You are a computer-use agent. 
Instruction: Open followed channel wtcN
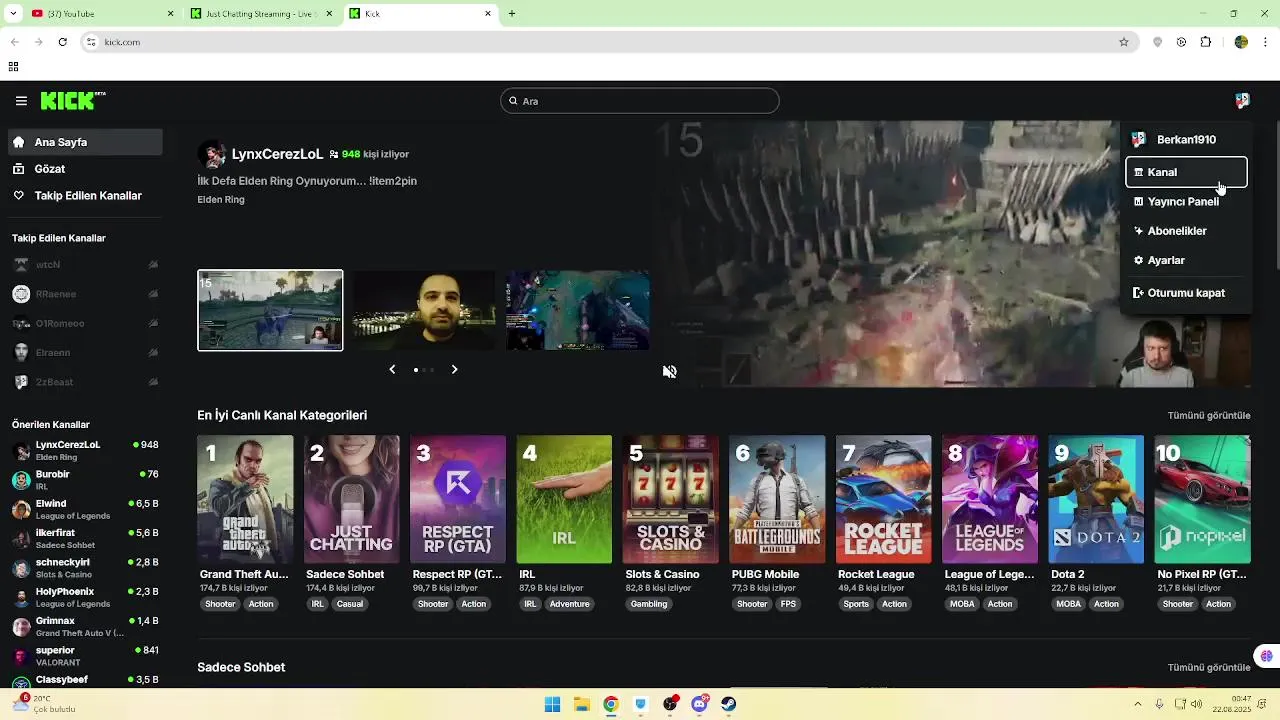coord(85,265)
